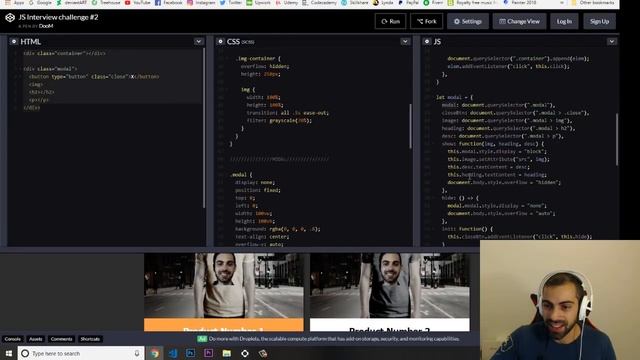Viewport: 640px width, 360px height.
Task: Click the Droplets ad banner text
Action: [x=334, y=339]
